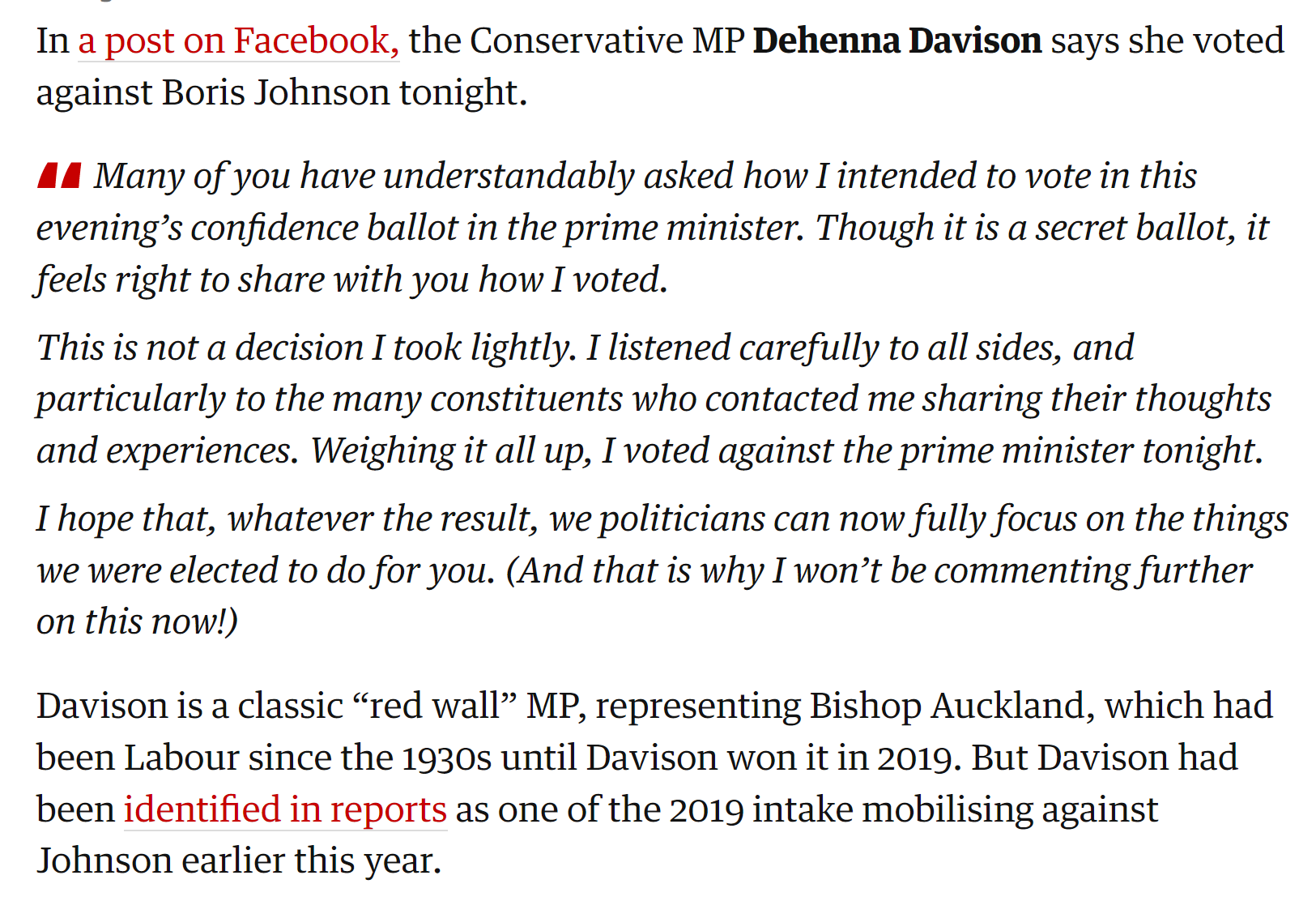The image size is (1316, 901).
Task: Click the word 'Conservative' in first sentence
Action: tap(576, 41)
